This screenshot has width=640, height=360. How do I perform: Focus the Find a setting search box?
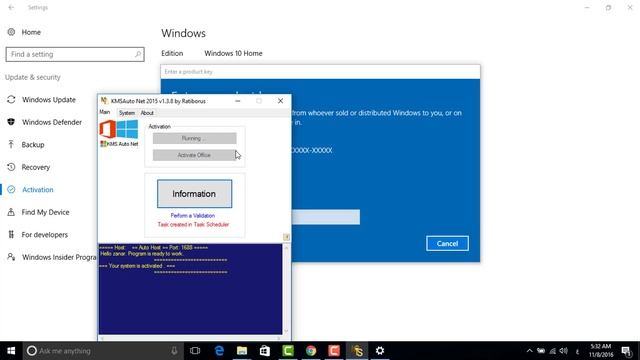(x=75, y=54)
